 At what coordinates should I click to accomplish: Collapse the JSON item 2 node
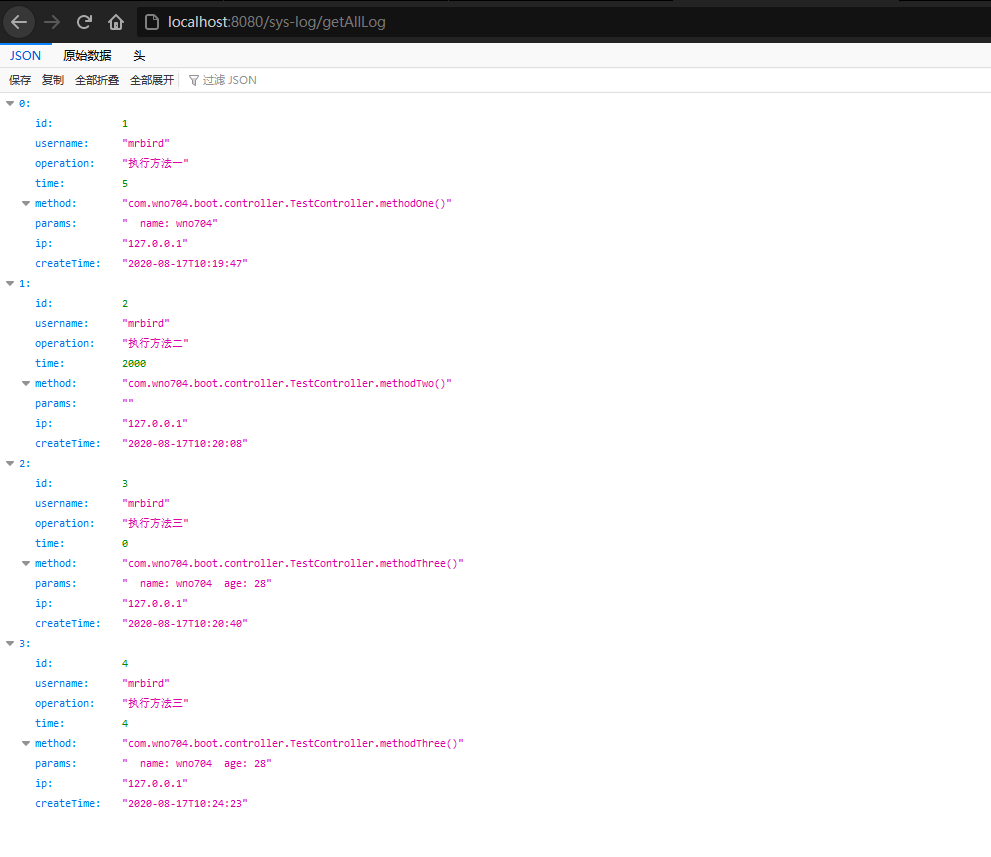coord(10,463)
